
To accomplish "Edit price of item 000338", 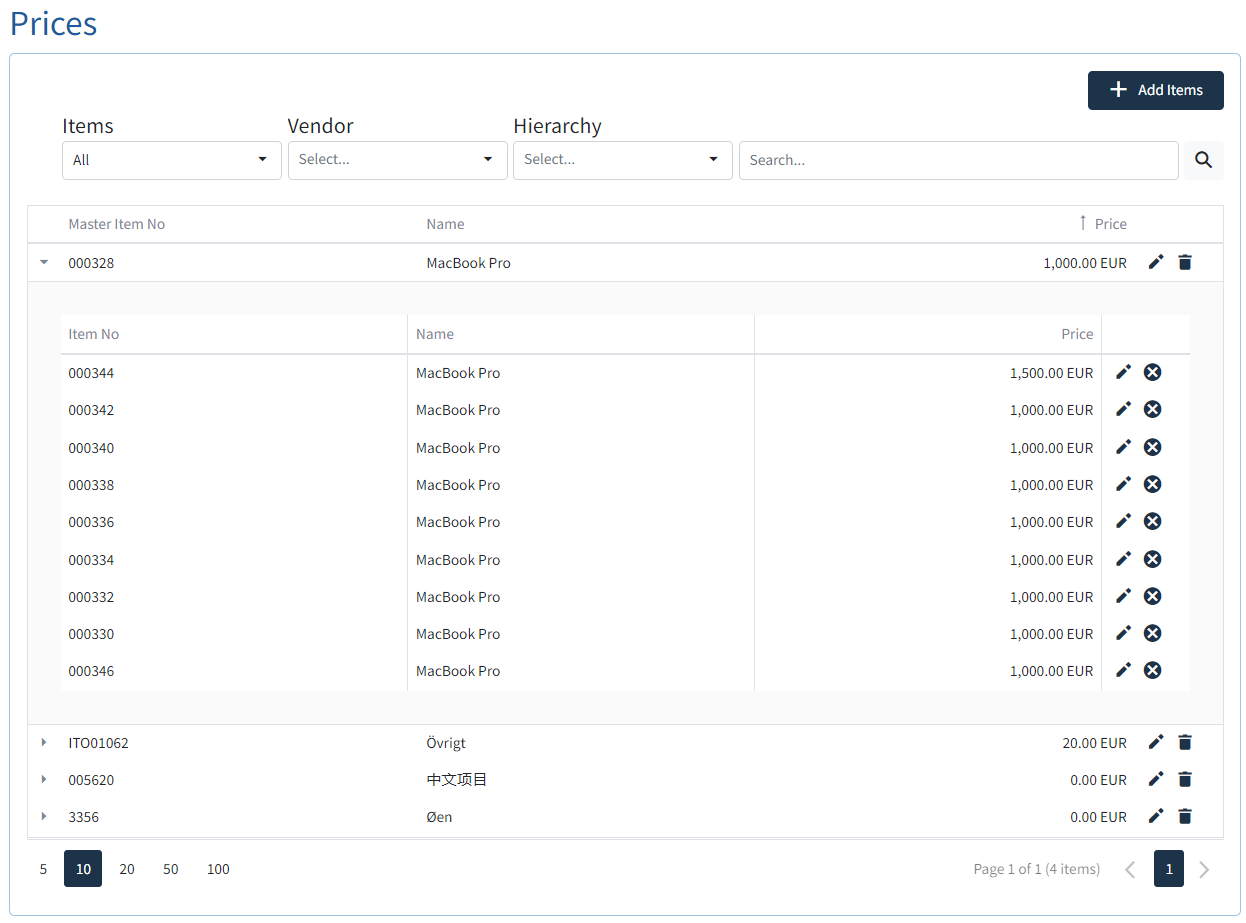I will click(x=1123, y=484).
